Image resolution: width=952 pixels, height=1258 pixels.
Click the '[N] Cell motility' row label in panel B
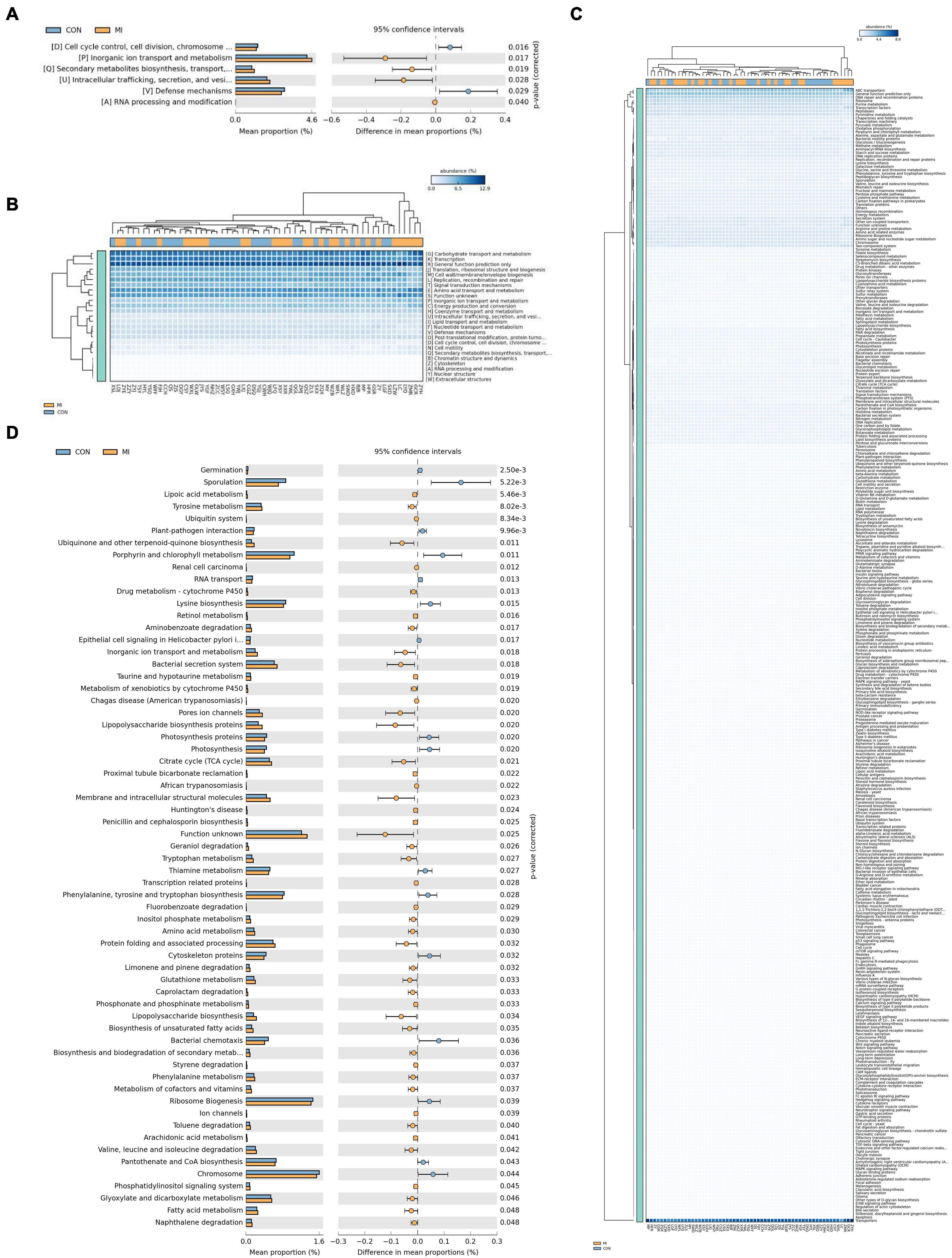pyautogui.click(x=444, y=348)
